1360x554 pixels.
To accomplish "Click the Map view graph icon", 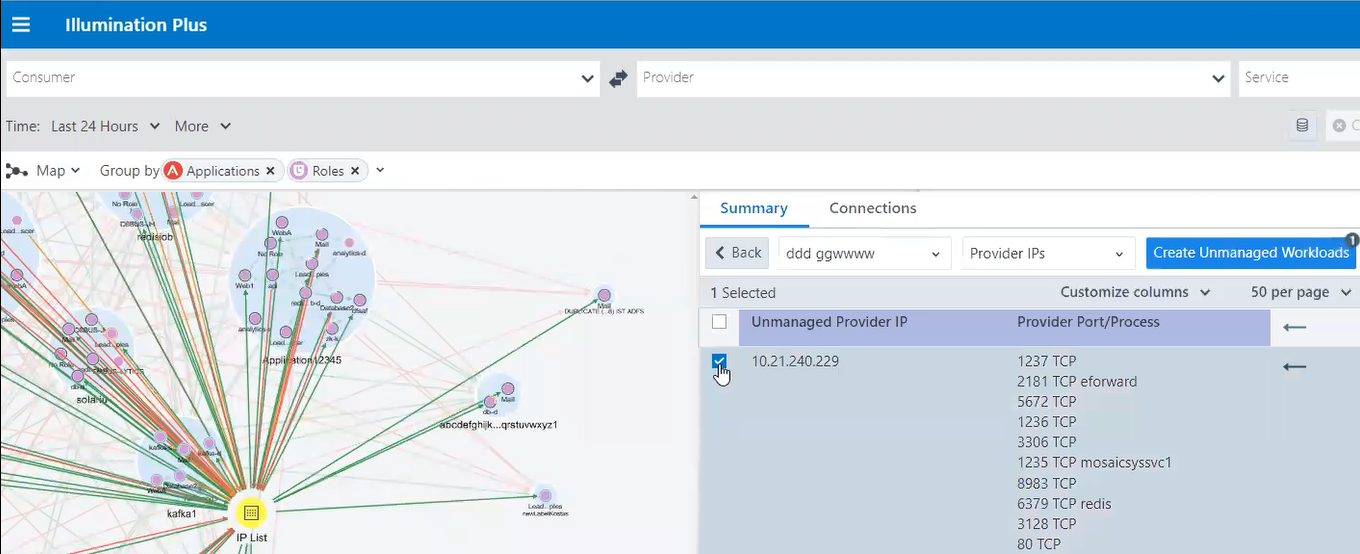I will tap(17, 171).
